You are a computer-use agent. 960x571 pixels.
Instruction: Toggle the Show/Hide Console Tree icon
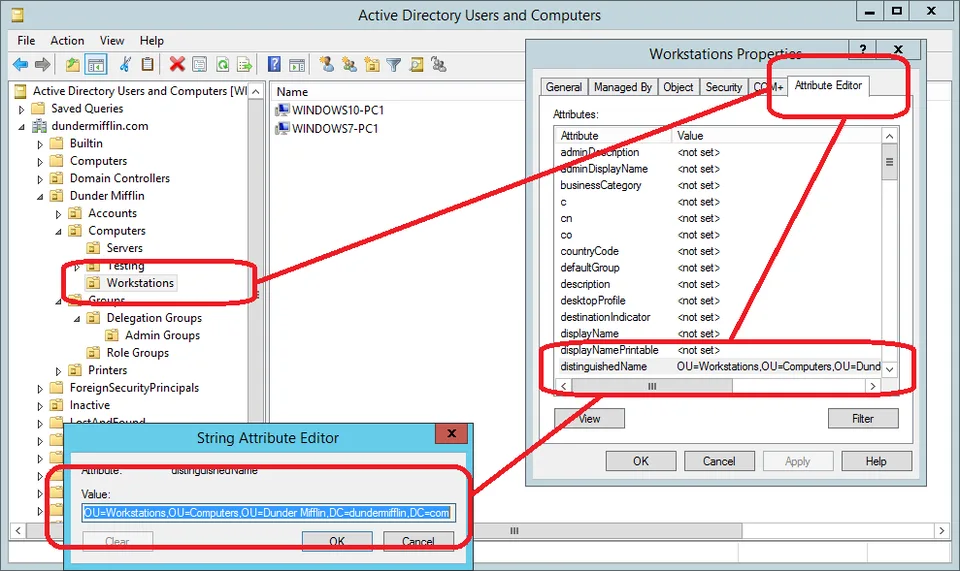tap(96, 64)
